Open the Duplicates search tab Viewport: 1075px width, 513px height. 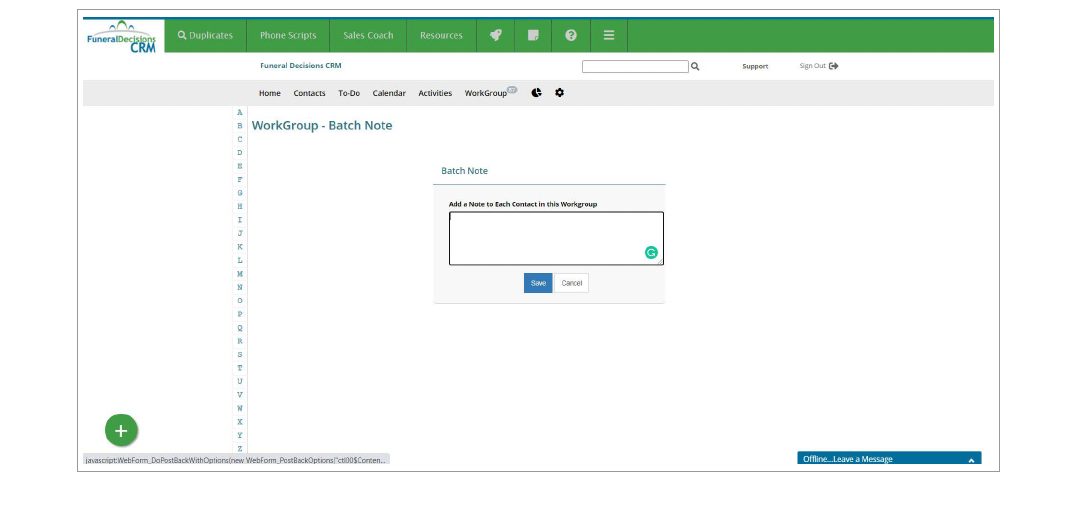pos(205,35)
